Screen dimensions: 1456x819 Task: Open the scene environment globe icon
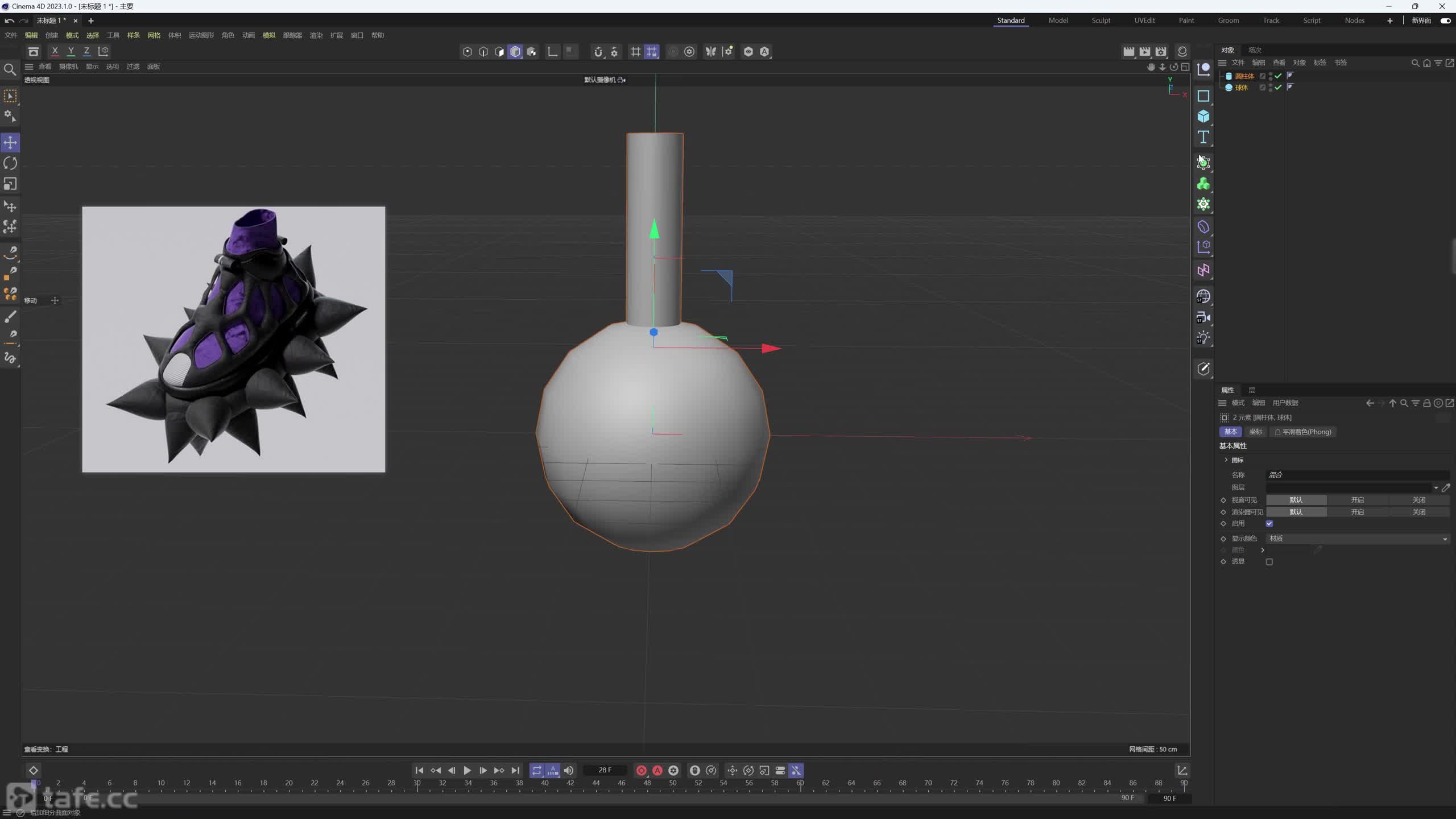tap(1203, 297)
